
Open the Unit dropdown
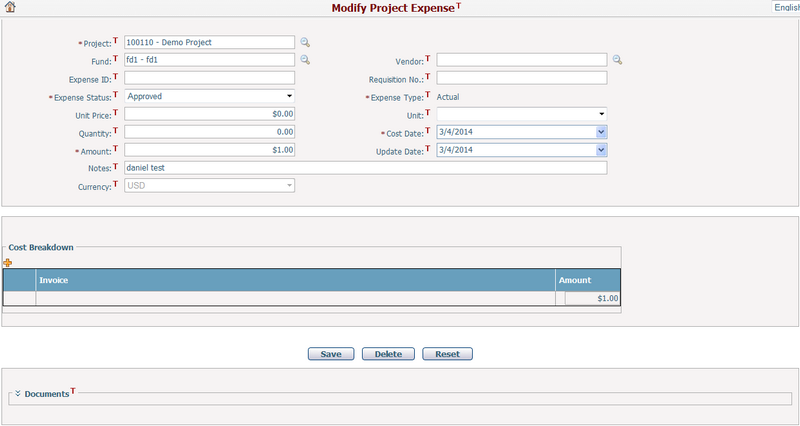click(x=602, y=114)
